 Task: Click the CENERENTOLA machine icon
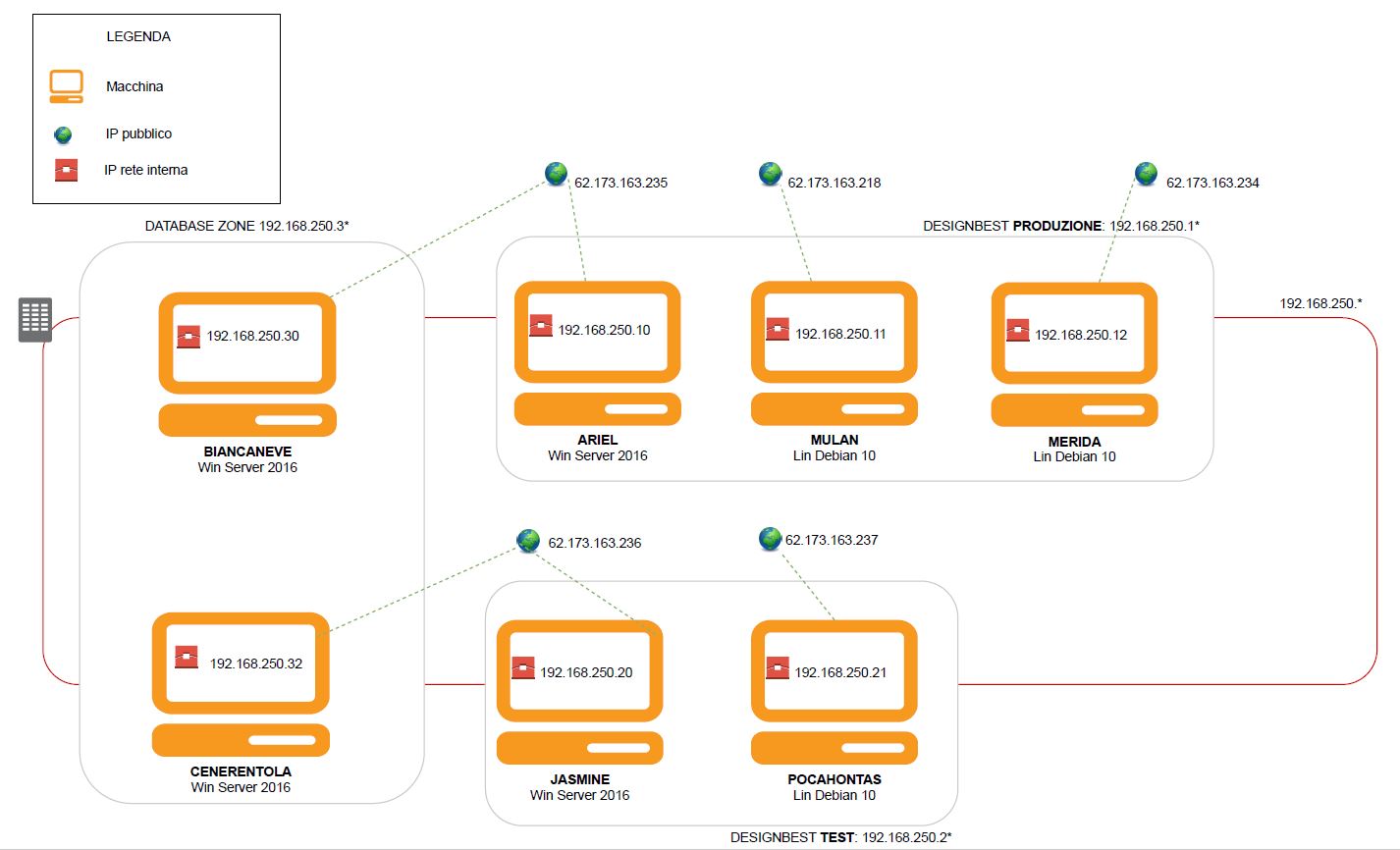[x=241, y=684]
